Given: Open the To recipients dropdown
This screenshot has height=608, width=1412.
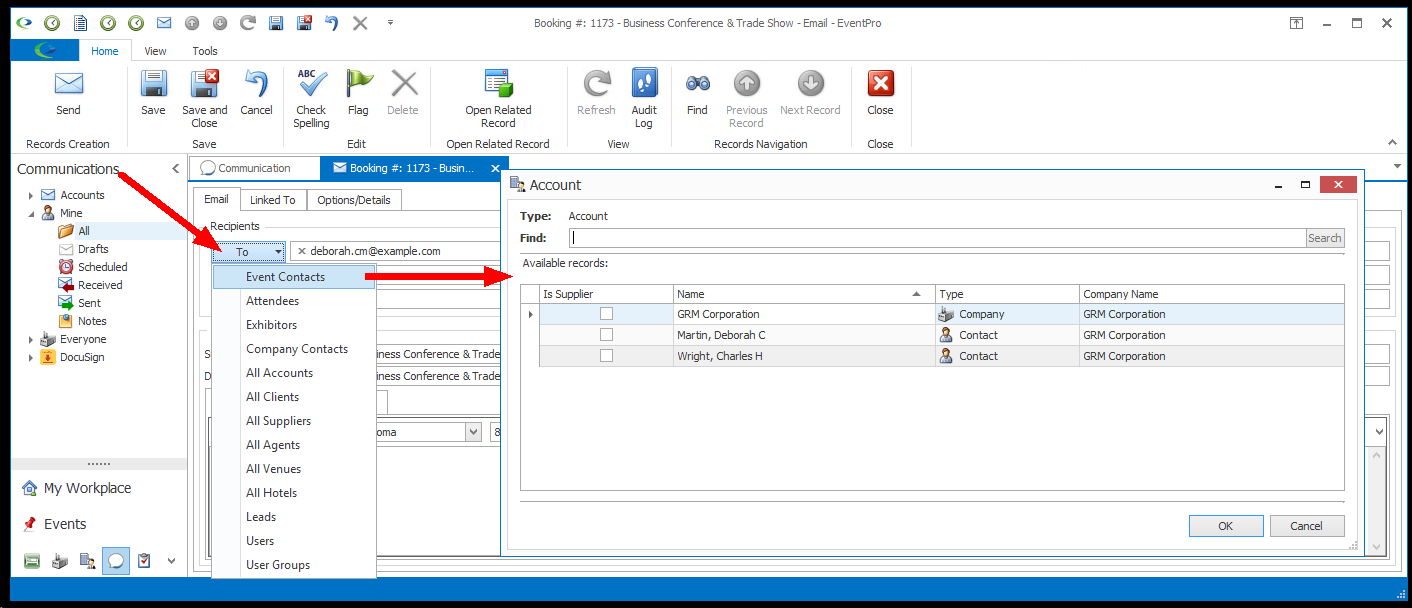Looking at the screenshot, I should (x=249, y=252).
